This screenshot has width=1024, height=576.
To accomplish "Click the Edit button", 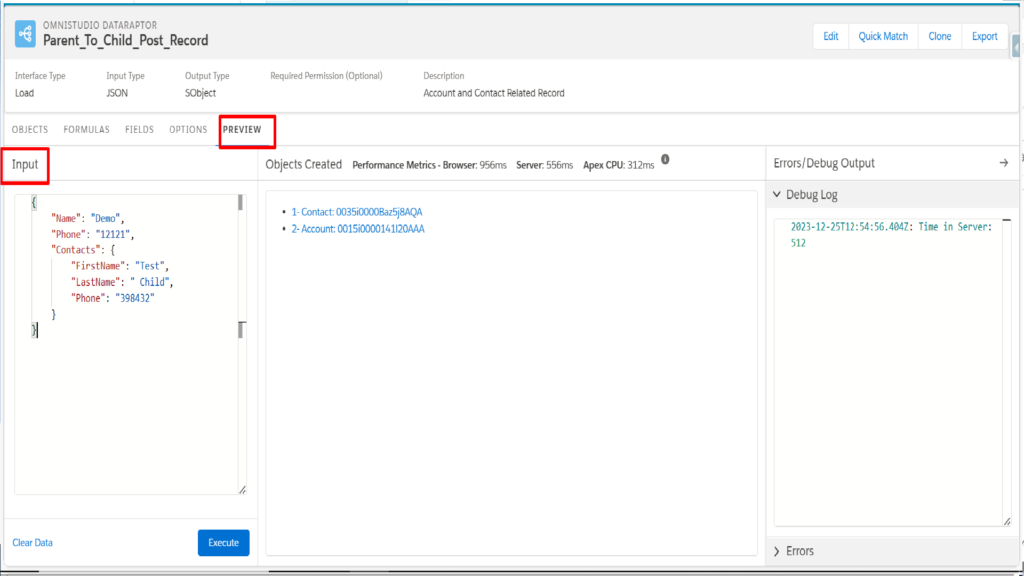I will click(x=831, y=37).
